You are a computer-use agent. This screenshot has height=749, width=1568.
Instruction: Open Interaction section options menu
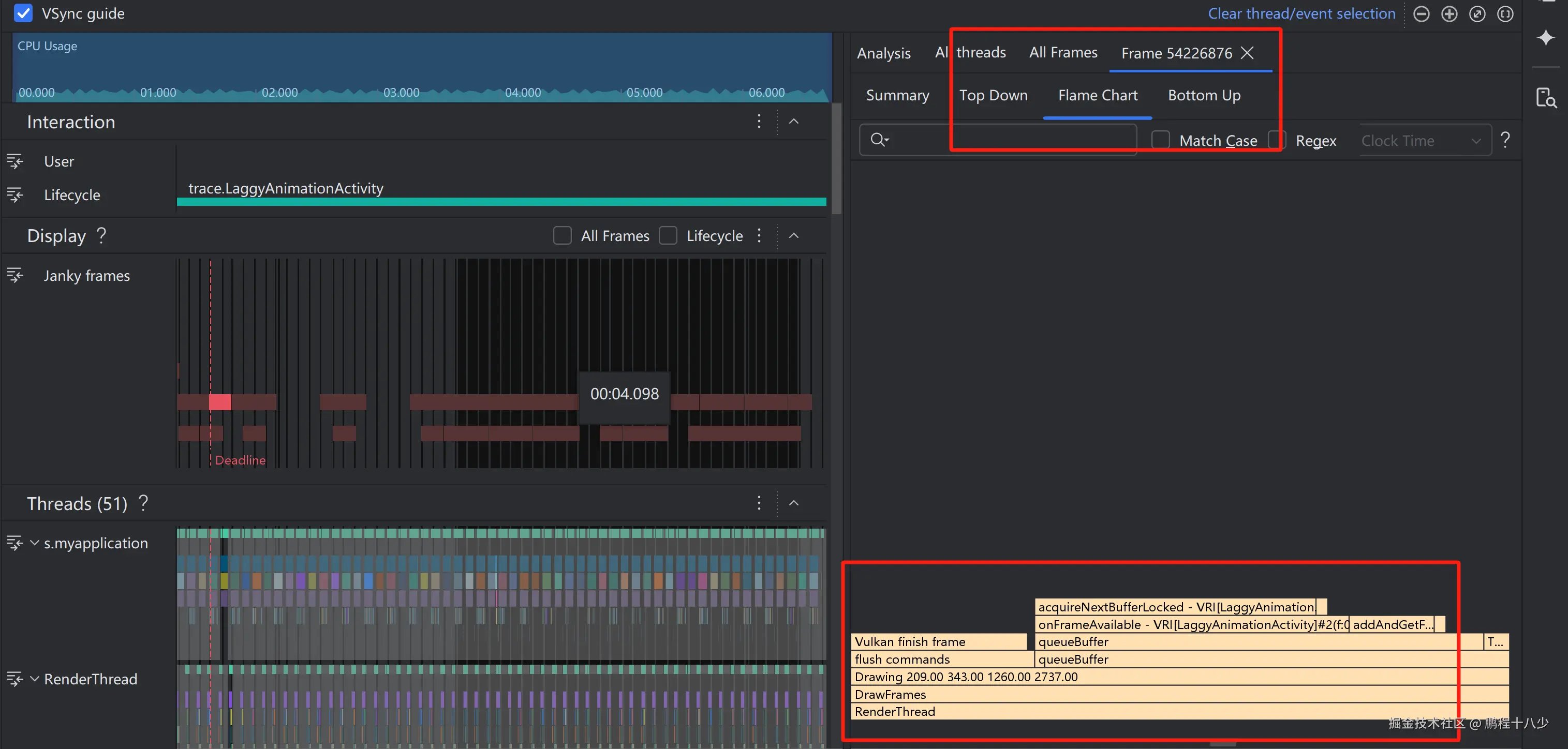759,121
